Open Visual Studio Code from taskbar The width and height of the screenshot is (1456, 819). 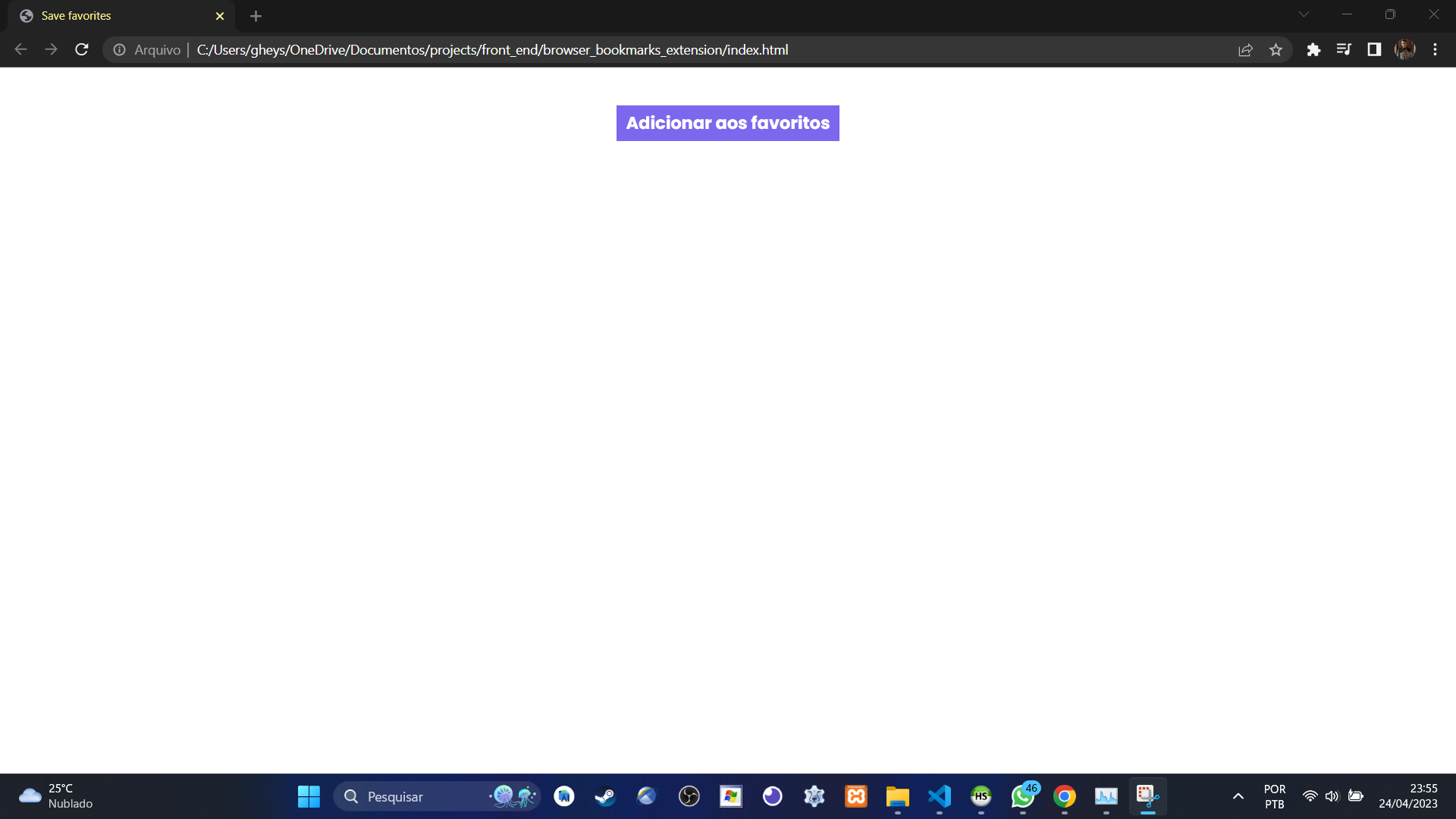pyautogui.click(x=939, y=796)
